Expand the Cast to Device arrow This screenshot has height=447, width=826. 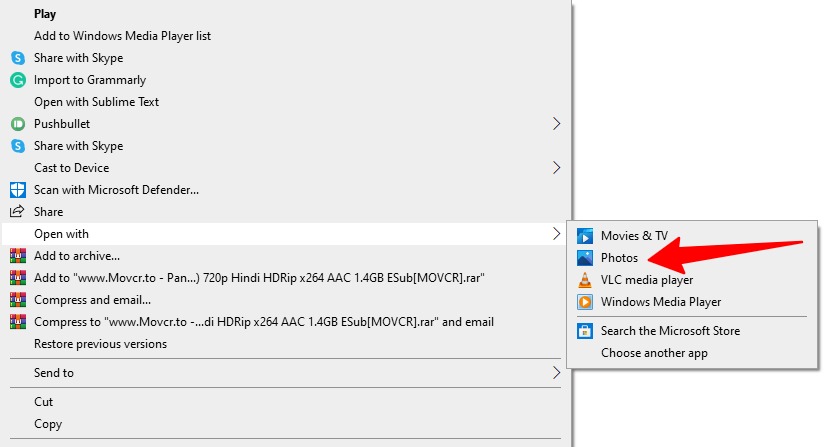pyautogui.click(x=556, y=168)
